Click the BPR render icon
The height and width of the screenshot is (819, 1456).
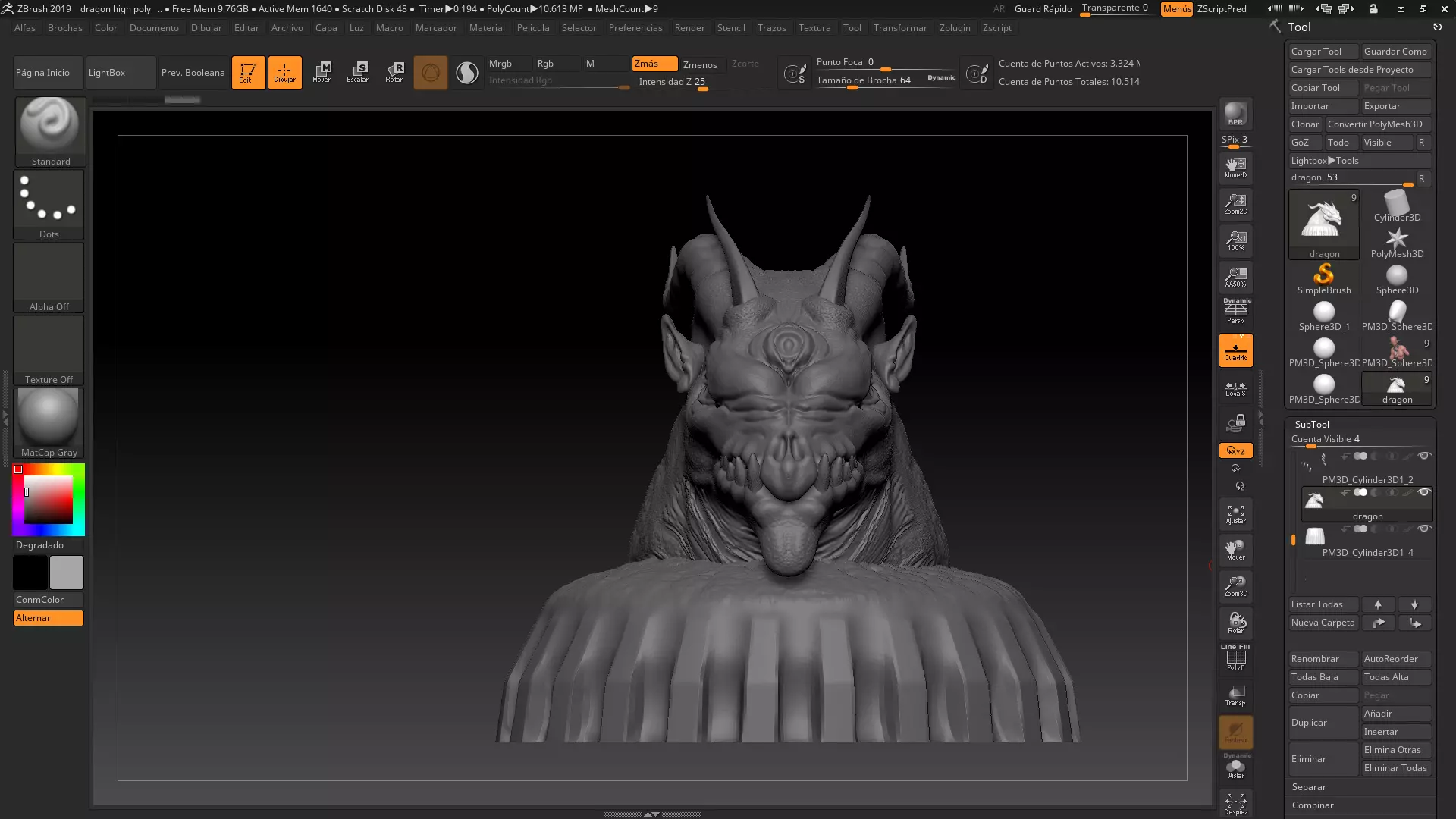tap(1235, 114)
